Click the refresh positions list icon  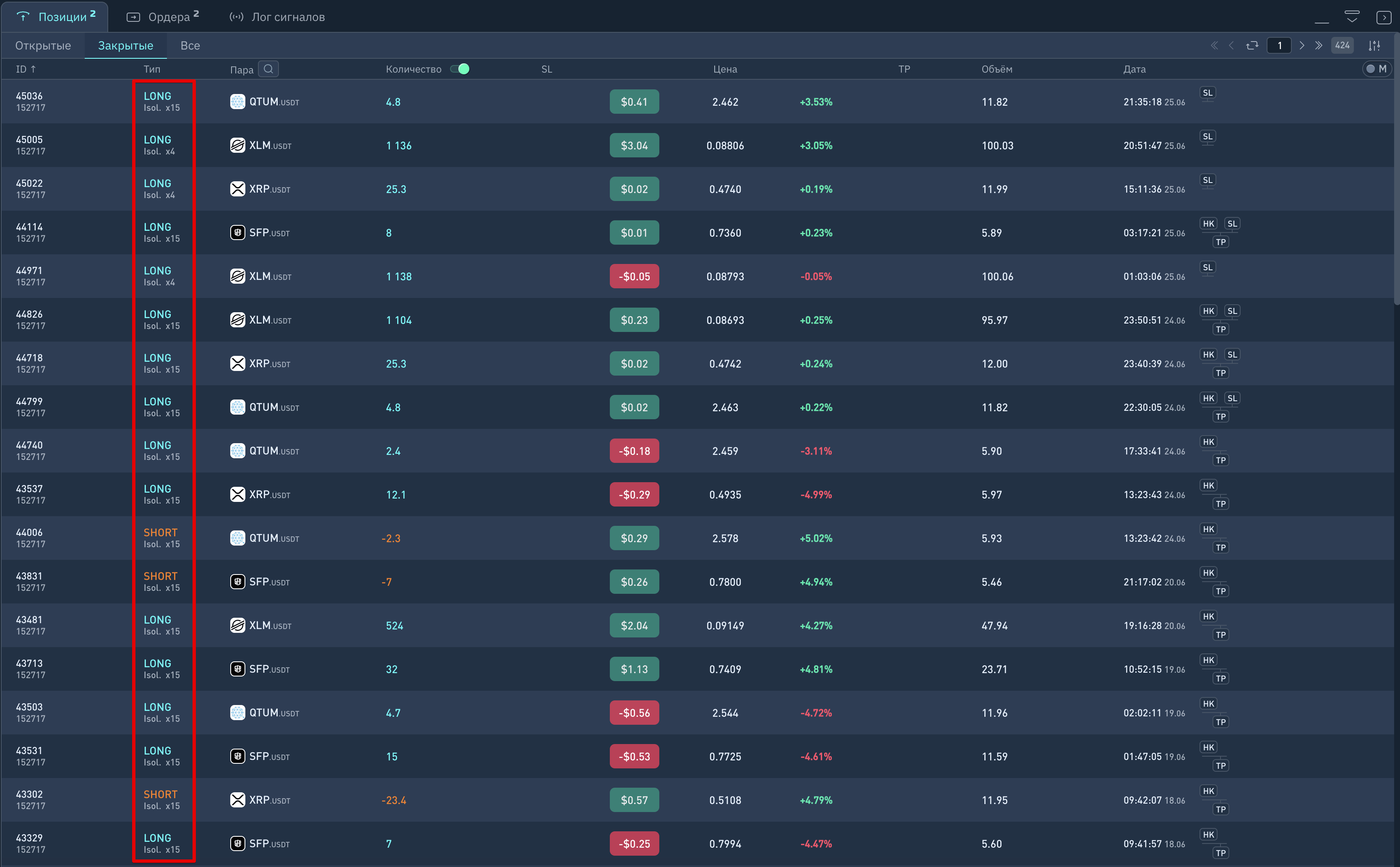click(1252, 45)
